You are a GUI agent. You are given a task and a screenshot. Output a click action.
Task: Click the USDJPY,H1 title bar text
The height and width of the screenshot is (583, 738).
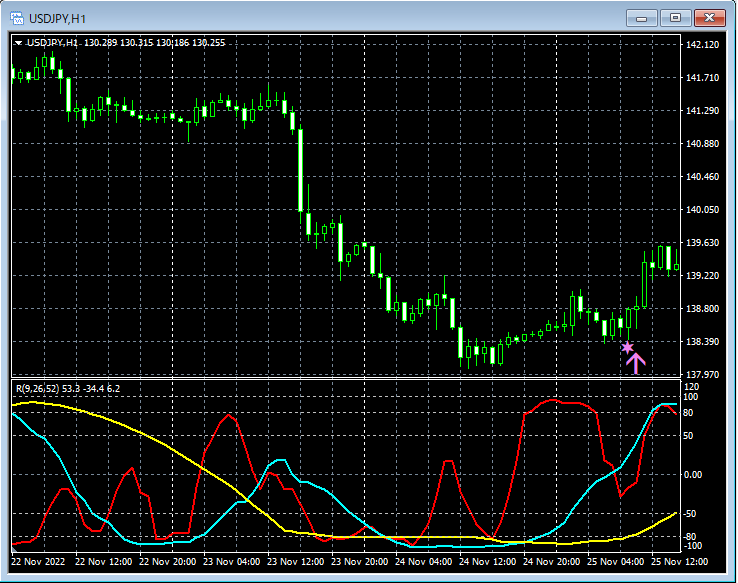(x=57, y=19)
